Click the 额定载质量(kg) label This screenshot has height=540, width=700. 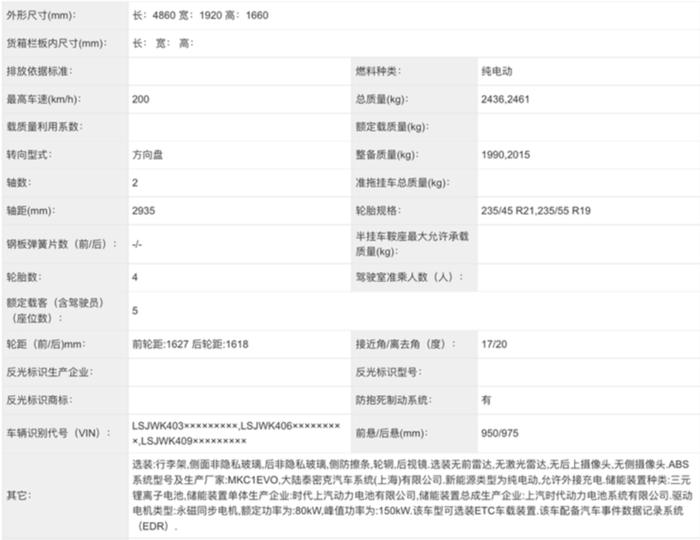[x=392, y=127]
